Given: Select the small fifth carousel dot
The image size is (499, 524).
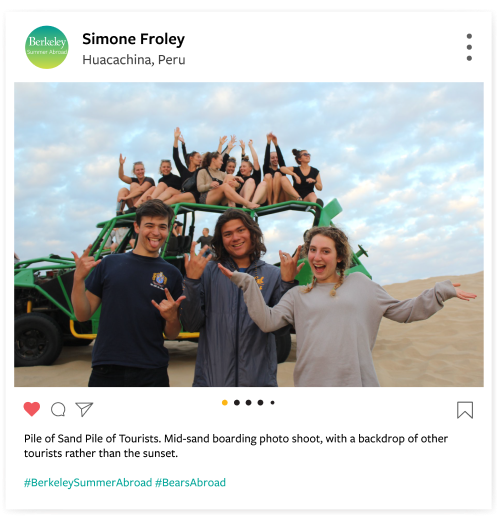Looking at the screenshot, I should point(272,403).
